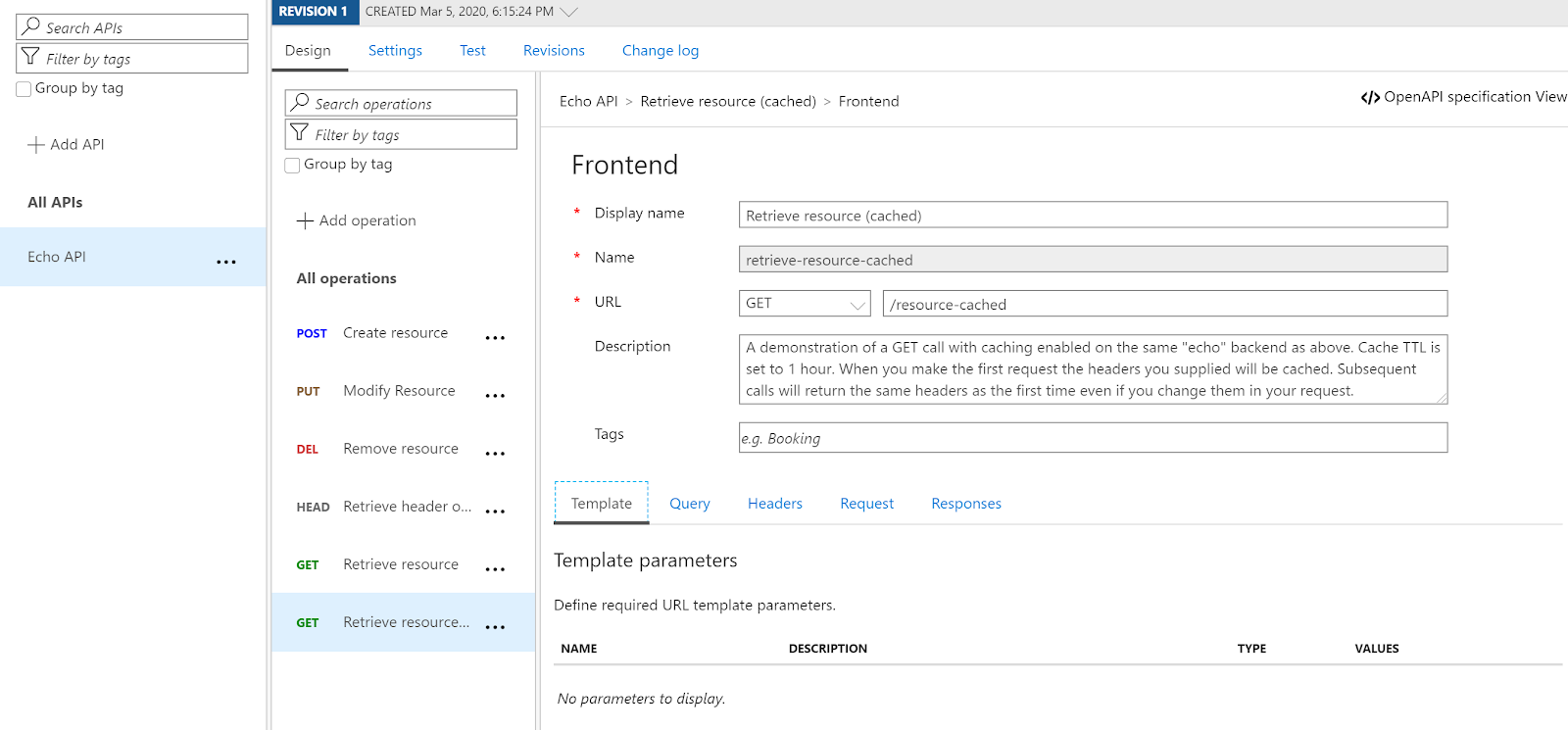This screenshot has height=730, width=1568.
Task: Expand the revision created date chevron
Action: (x=568, y=12)
